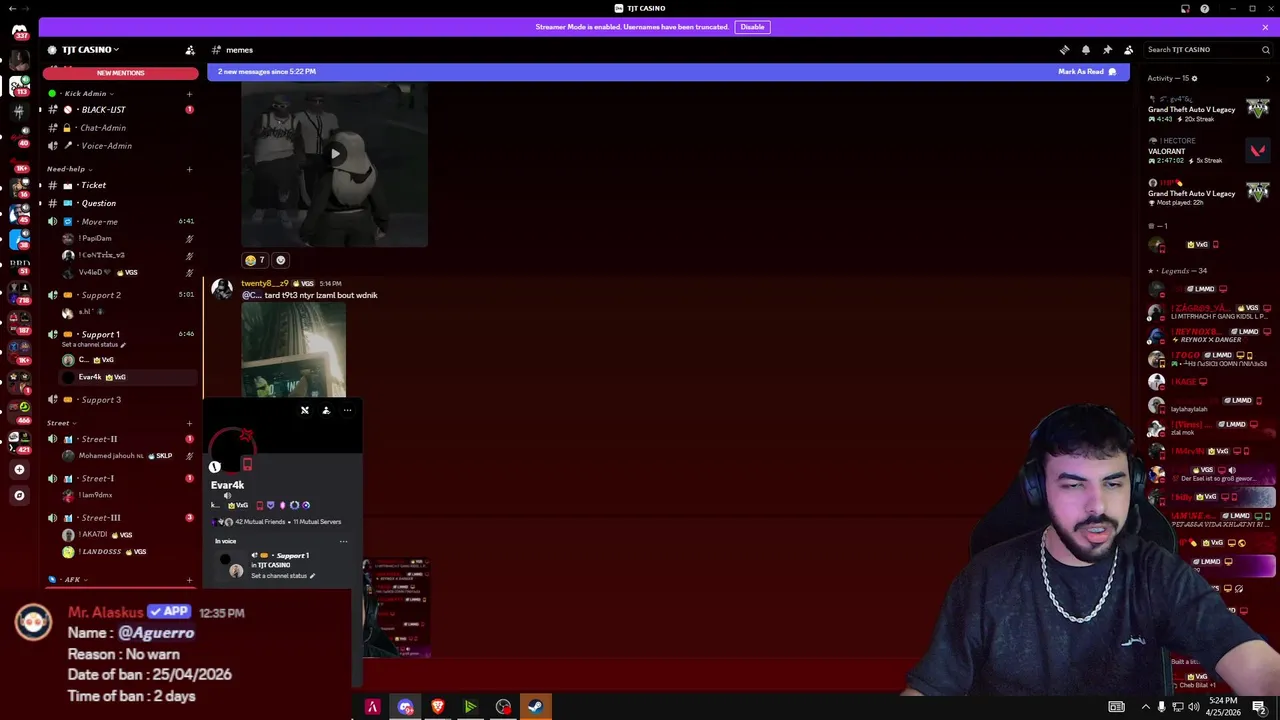Add channel to Kick Admin category
1280x720 pixels.
pyautogui.click(x=189, y=94)
